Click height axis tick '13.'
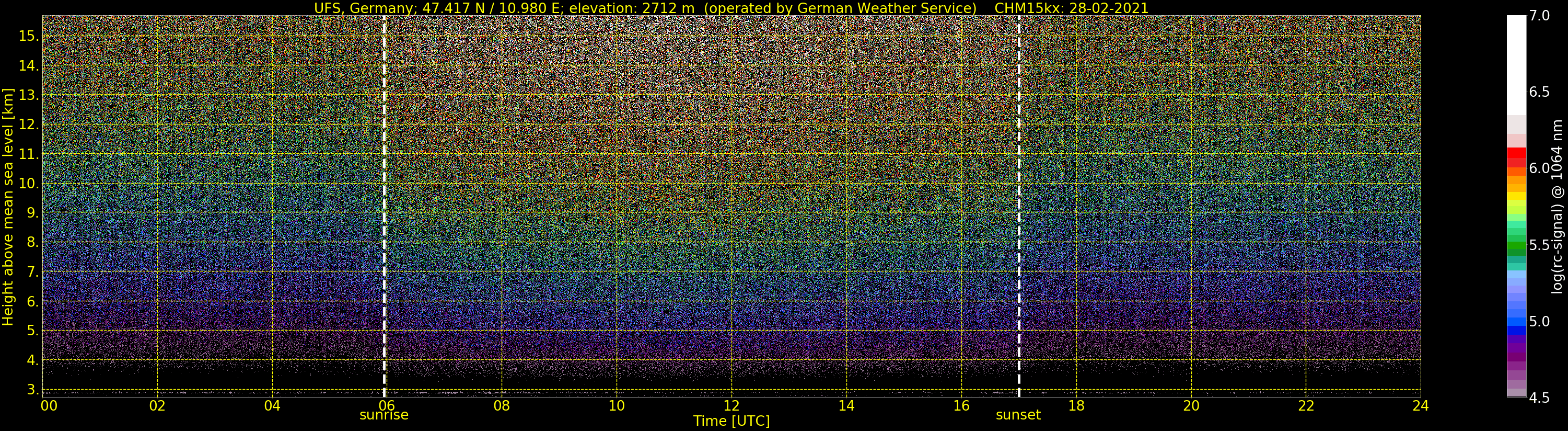This screenshot has width=1568, height=431. tap(29, 95)
